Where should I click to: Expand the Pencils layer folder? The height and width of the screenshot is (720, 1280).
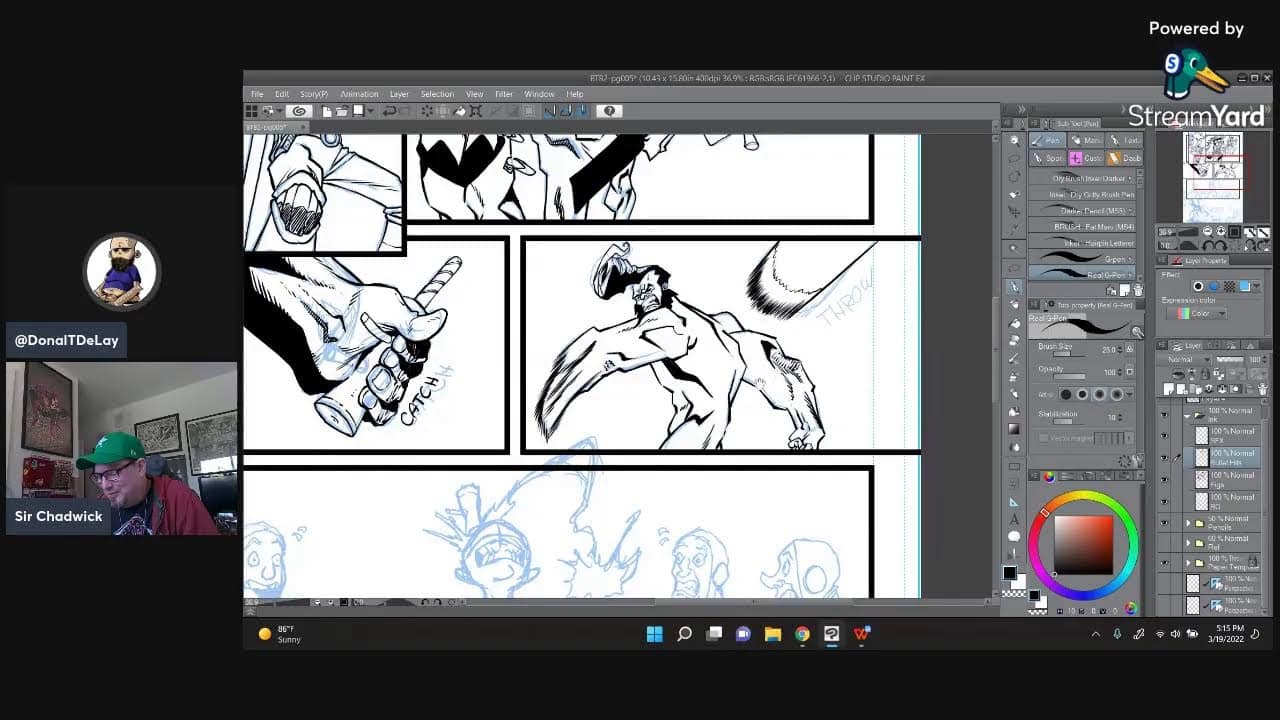1188,523
